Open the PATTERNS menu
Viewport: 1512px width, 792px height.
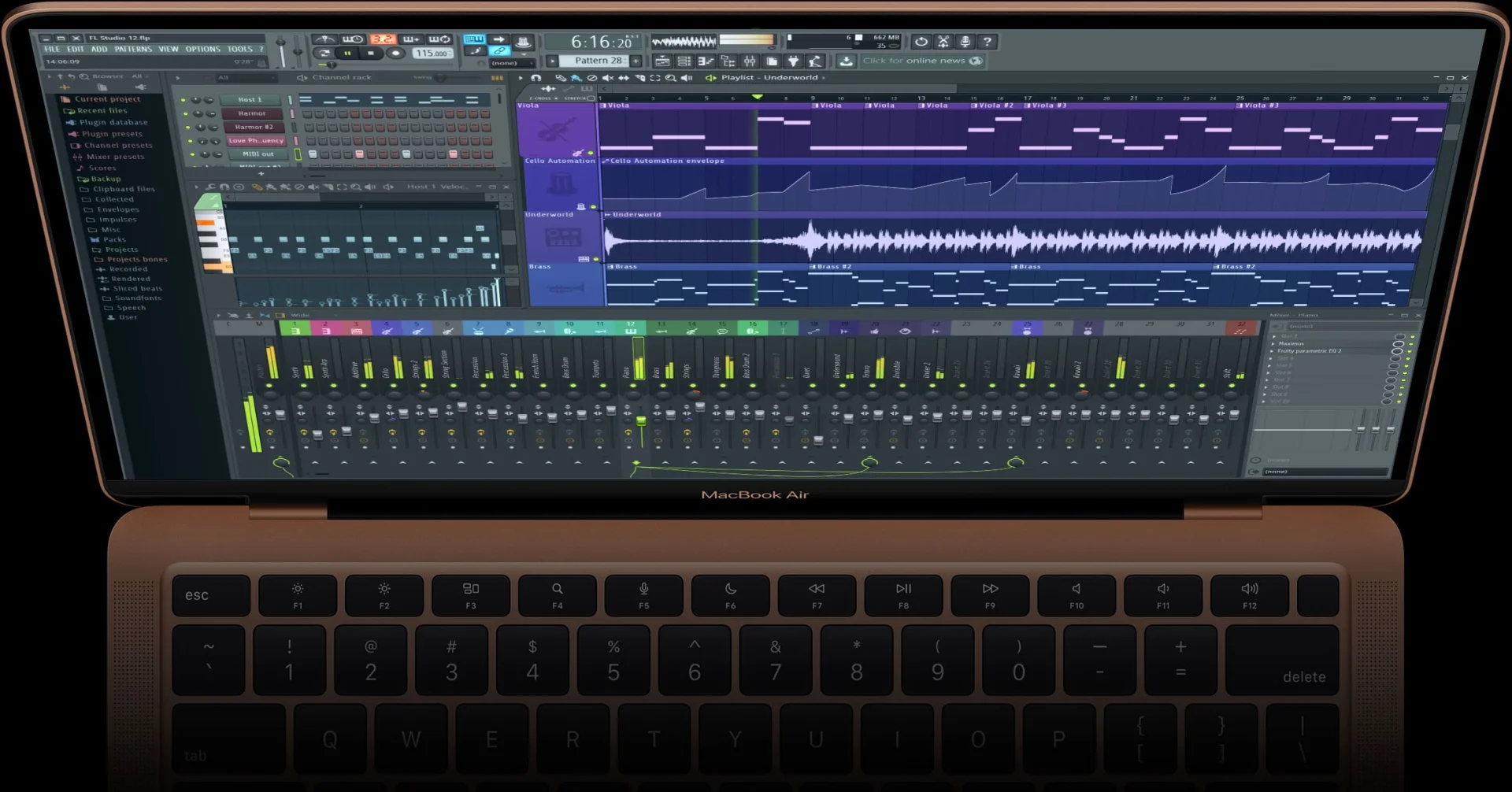pyautogui.click(x=133, y=49)
